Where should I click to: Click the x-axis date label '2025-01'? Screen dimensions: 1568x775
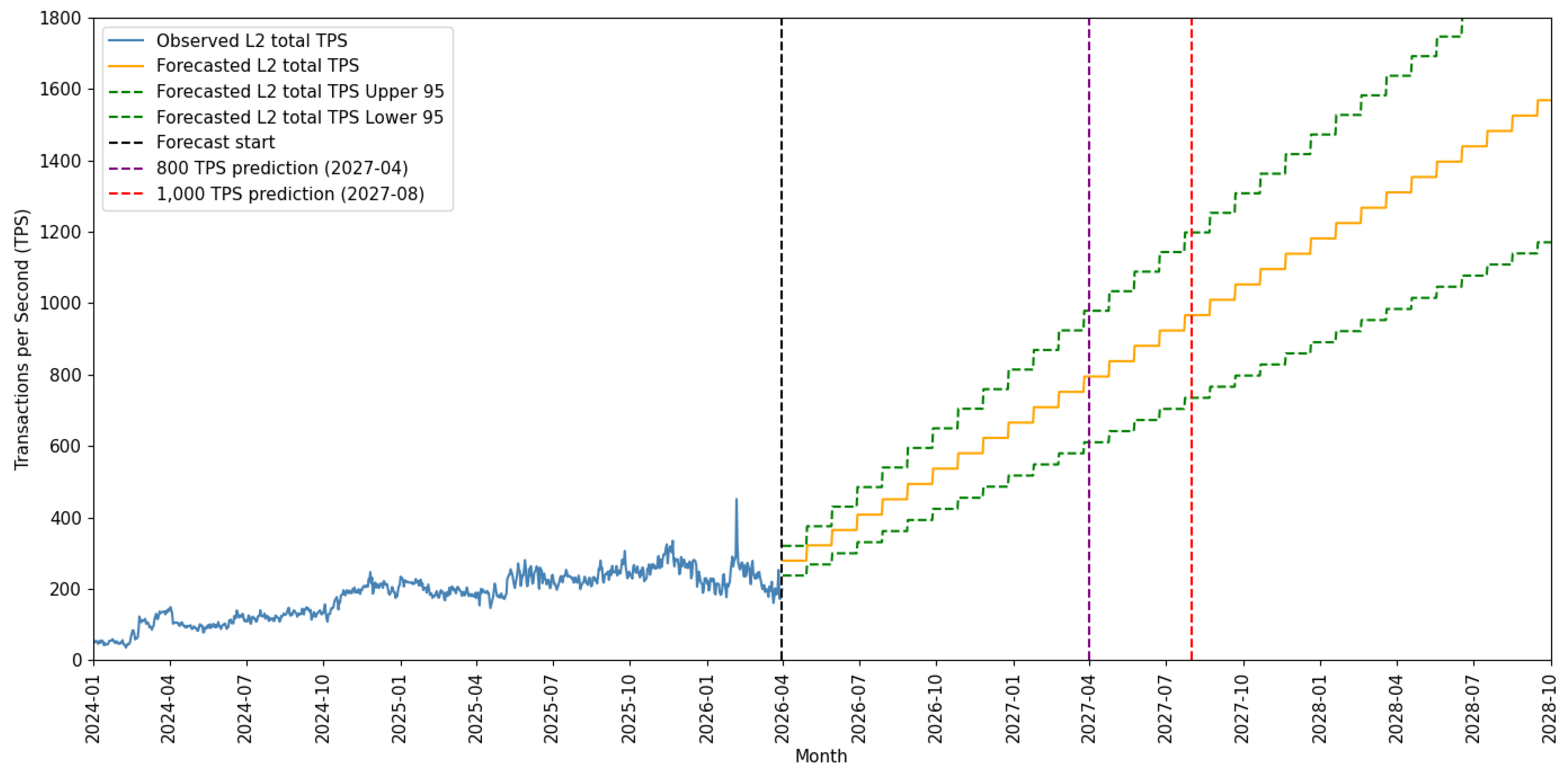click(400, 709)
